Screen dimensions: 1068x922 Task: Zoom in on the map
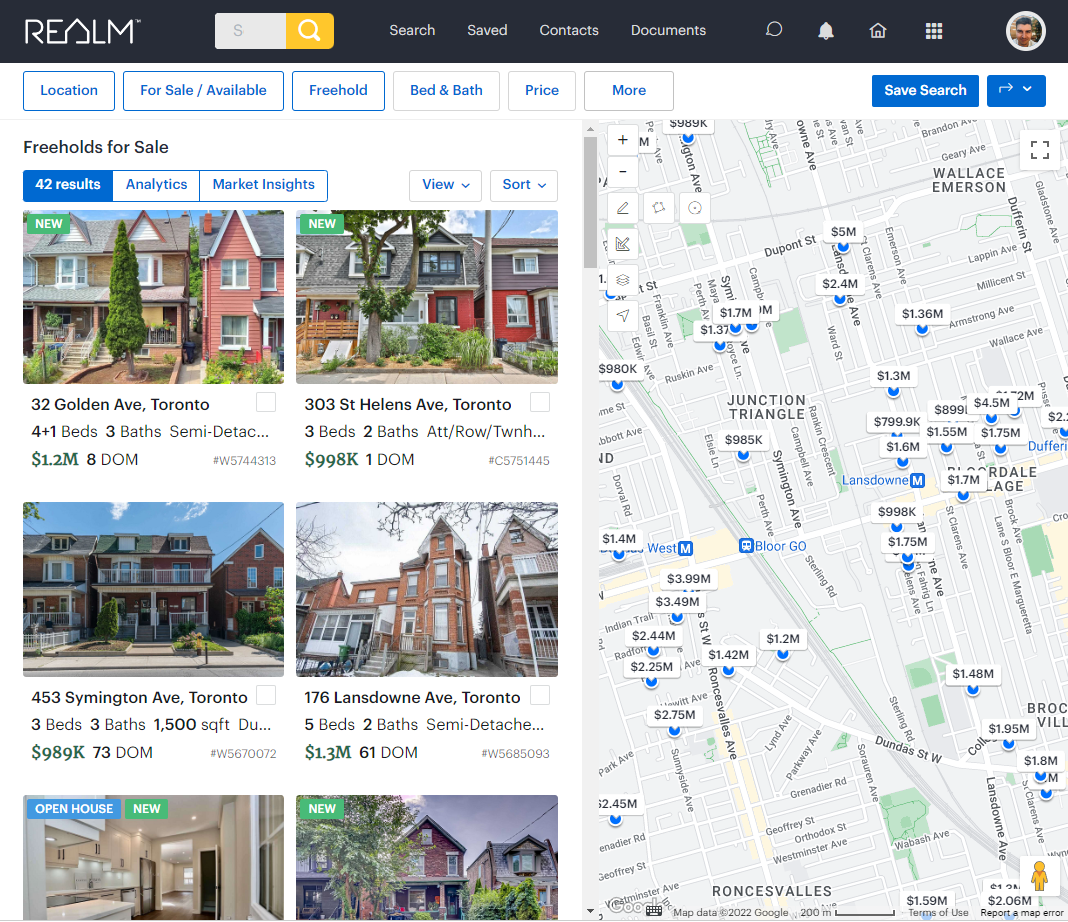point(623,140)
